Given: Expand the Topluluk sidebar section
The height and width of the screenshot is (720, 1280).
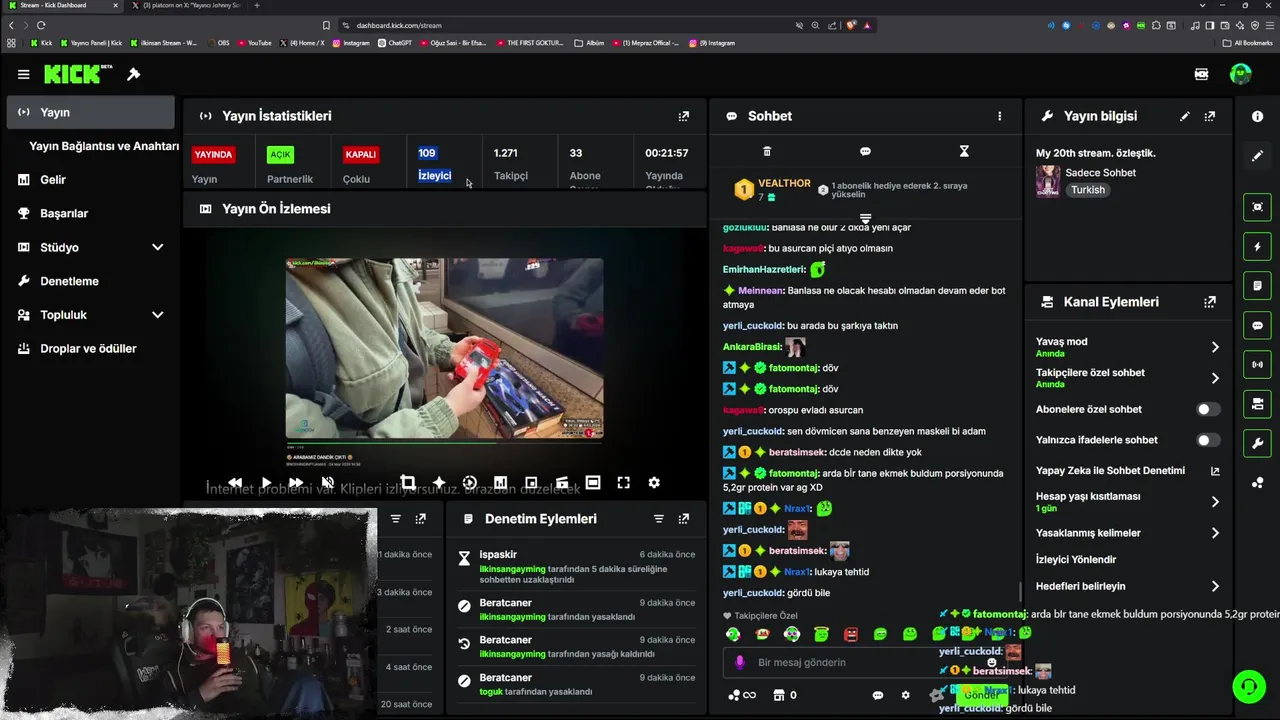Looking at the screenshot, I should (157, 315).
